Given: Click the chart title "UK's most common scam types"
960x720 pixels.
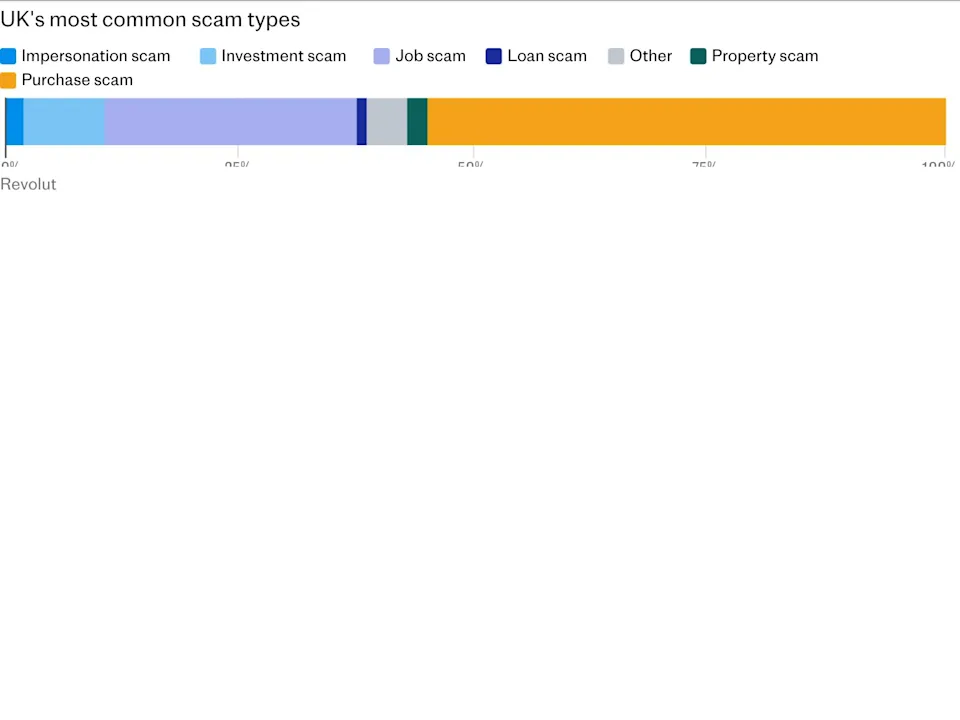Looking at the screenshot, I should (x=150, y=20).
